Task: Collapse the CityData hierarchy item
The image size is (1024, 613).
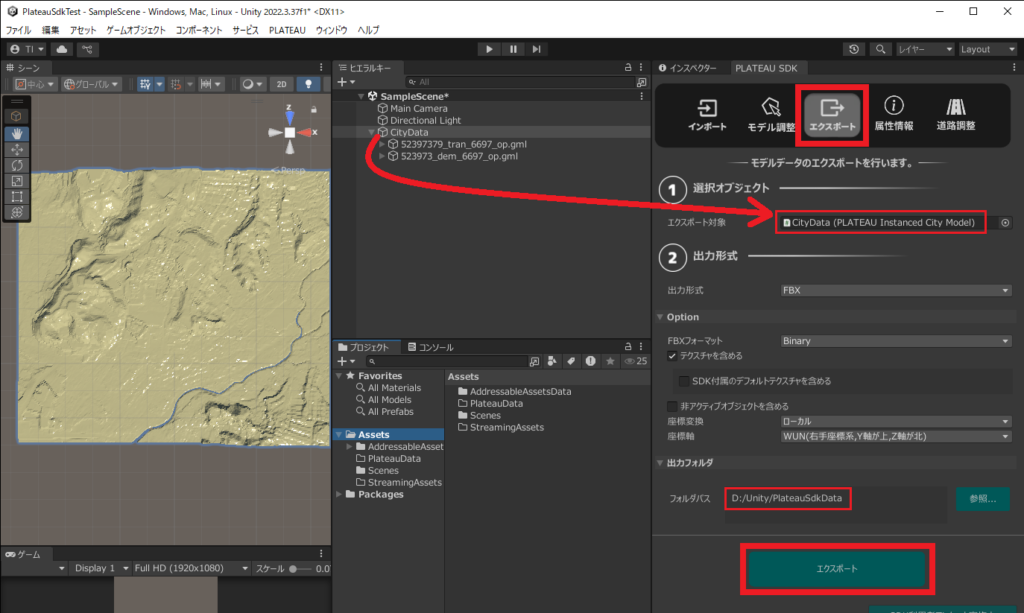Action: coord(372,133)
